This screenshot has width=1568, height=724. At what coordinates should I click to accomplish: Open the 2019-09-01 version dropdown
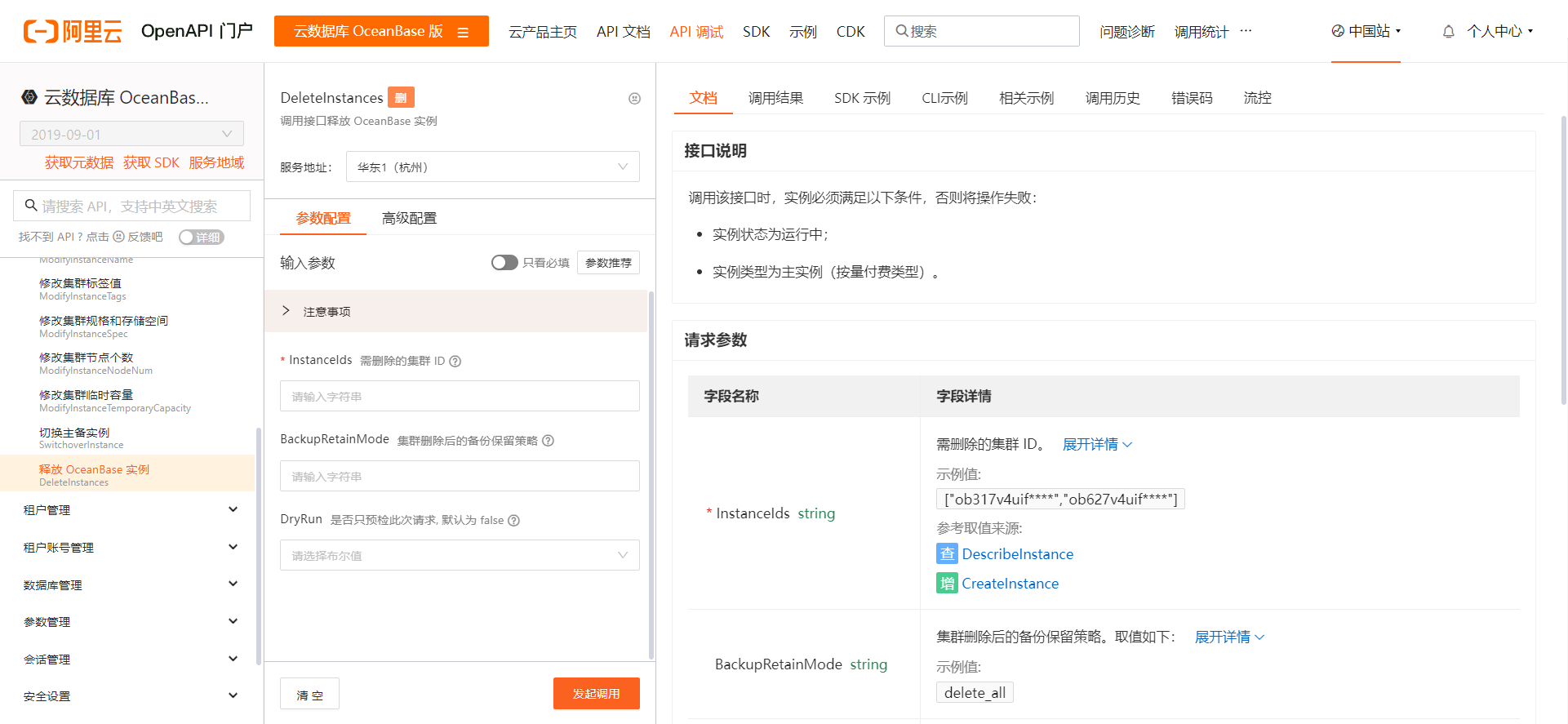click(131, 134)
